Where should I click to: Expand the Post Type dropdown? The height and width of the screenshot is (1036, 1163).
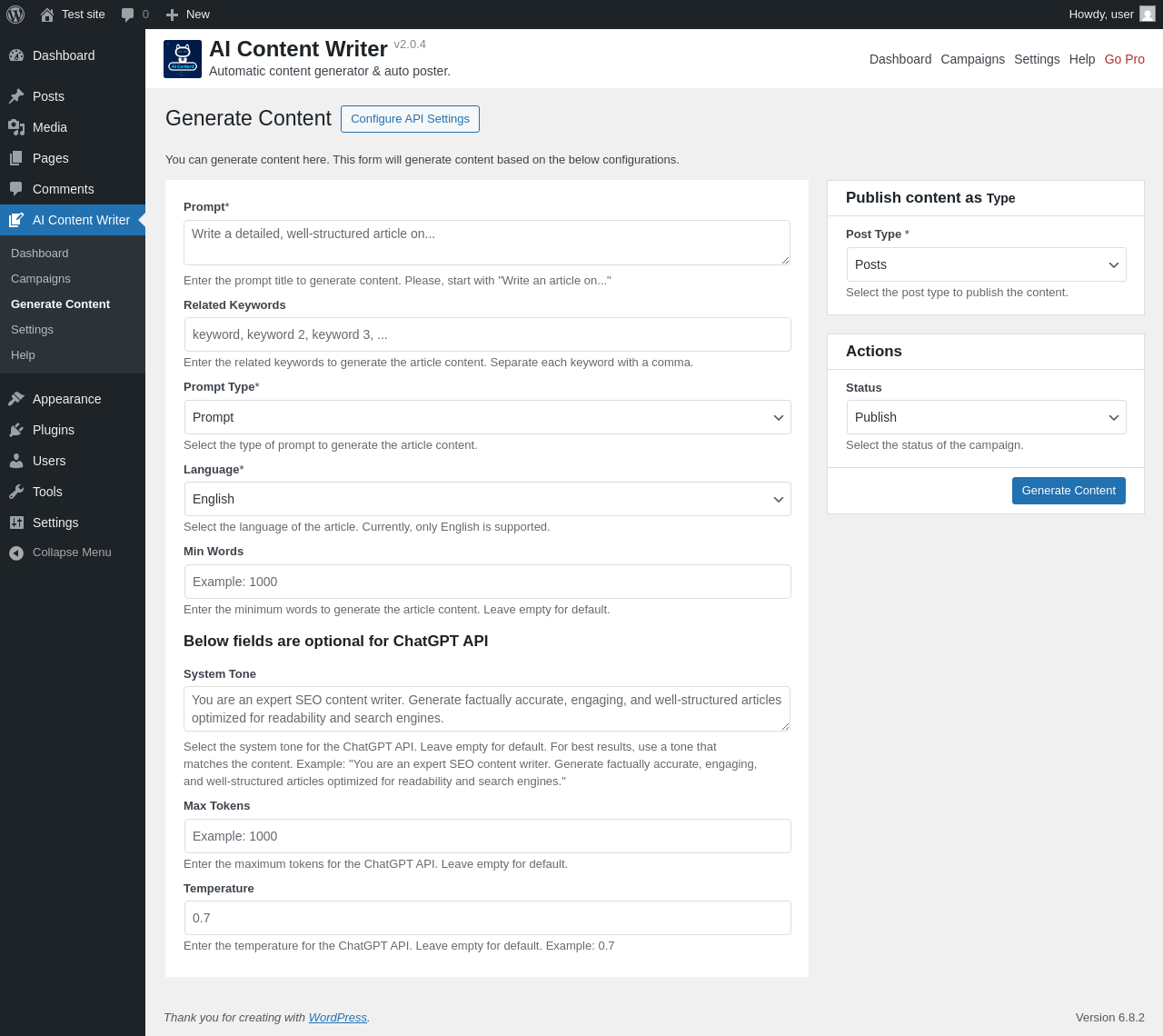pyautogui.click(x=987, y=264)
